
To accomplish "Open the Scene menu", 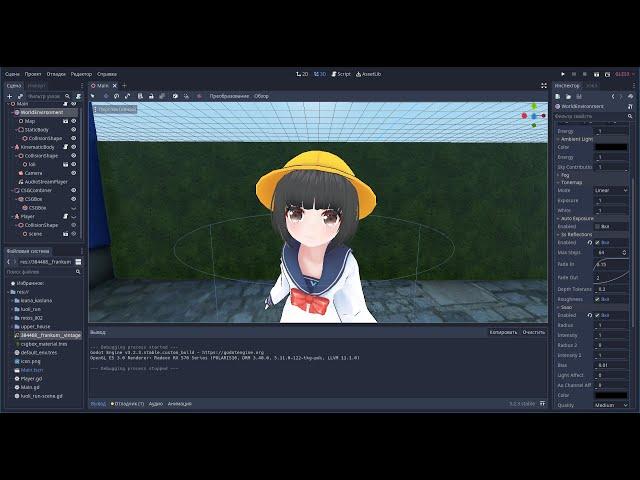I will click(x=12, y=74).
